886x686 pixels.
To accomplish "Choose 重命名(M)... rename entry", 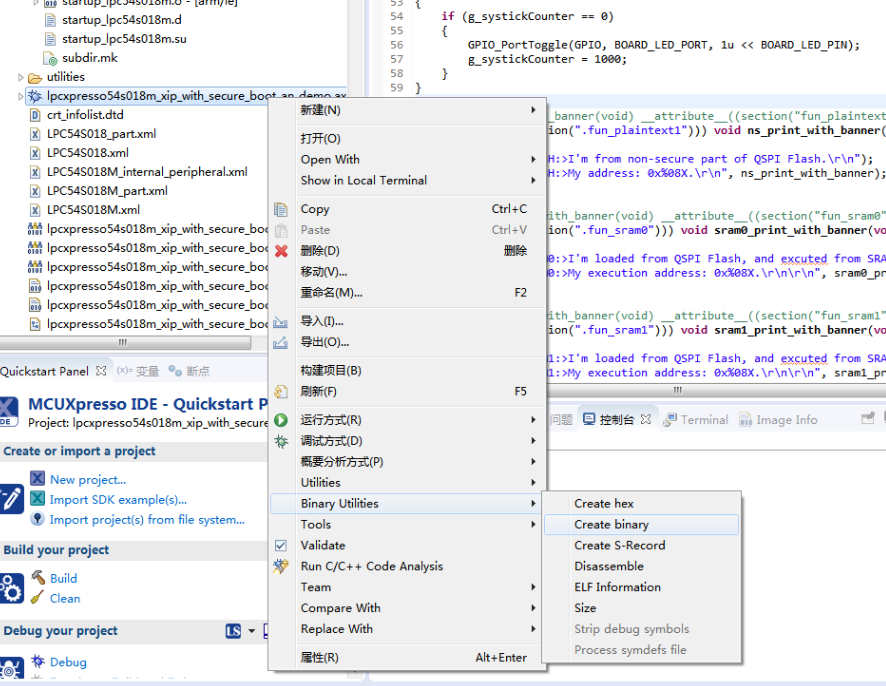I will (418, 293).
